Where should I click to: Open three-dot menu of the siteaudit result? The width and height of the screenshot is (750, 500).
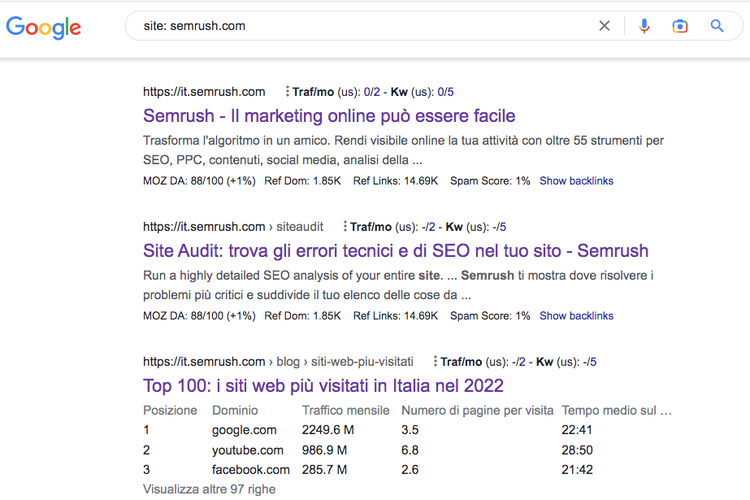click(345, 226)
